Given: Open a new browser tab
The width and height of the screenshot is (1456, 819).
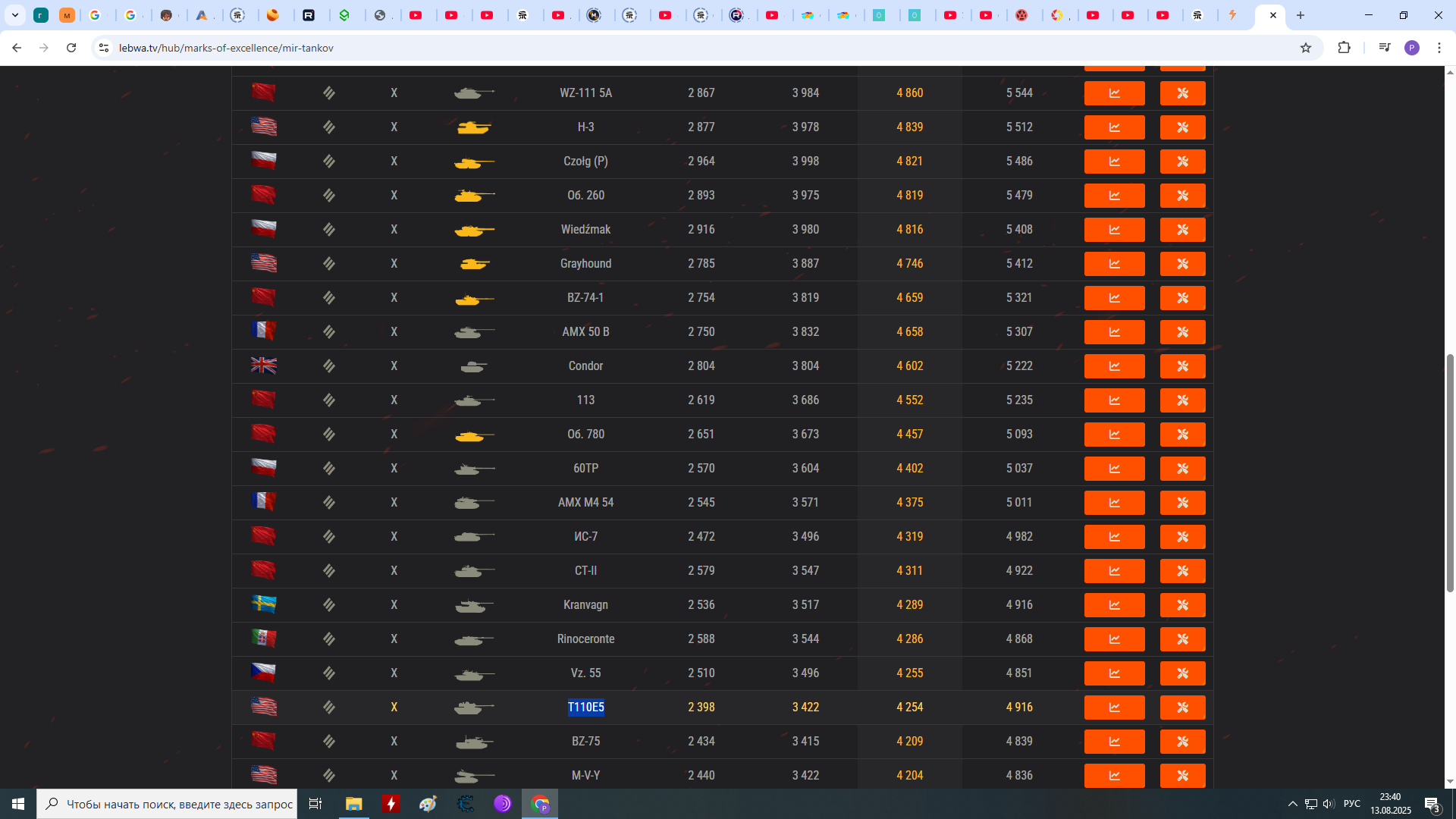Looking at the screenshot, I should (x=1300, y=15).
